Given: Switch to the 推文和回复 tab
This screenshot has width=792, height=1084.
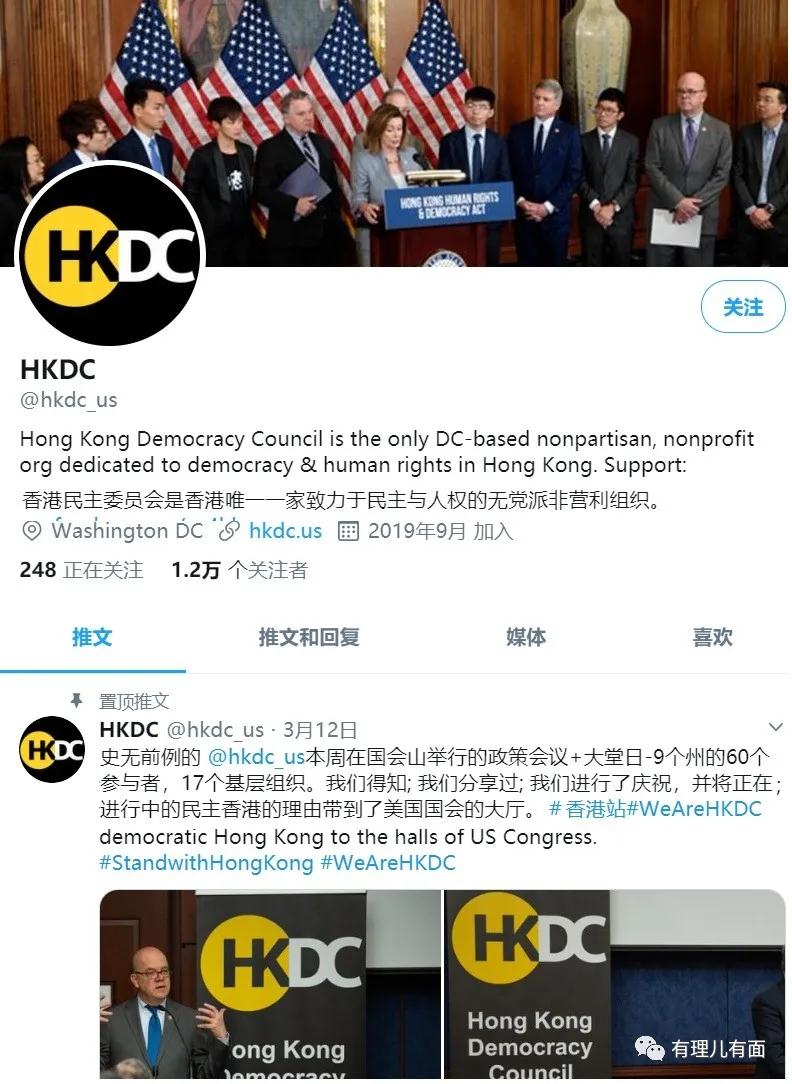Looking at the screenshot, I should click(x=308, y=637).
